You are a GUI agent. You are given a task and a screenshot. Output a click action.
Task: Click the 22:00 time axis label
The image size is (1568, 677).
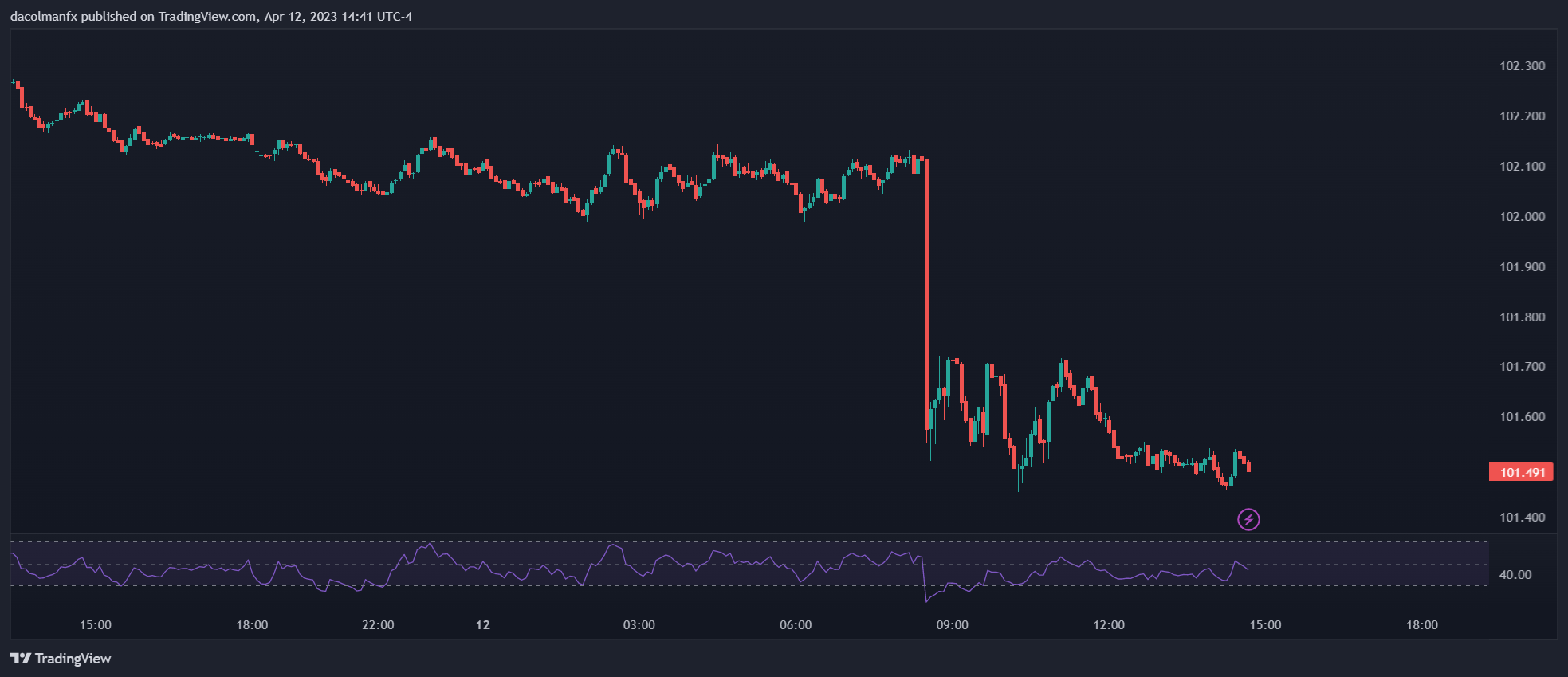pos(378,625)
